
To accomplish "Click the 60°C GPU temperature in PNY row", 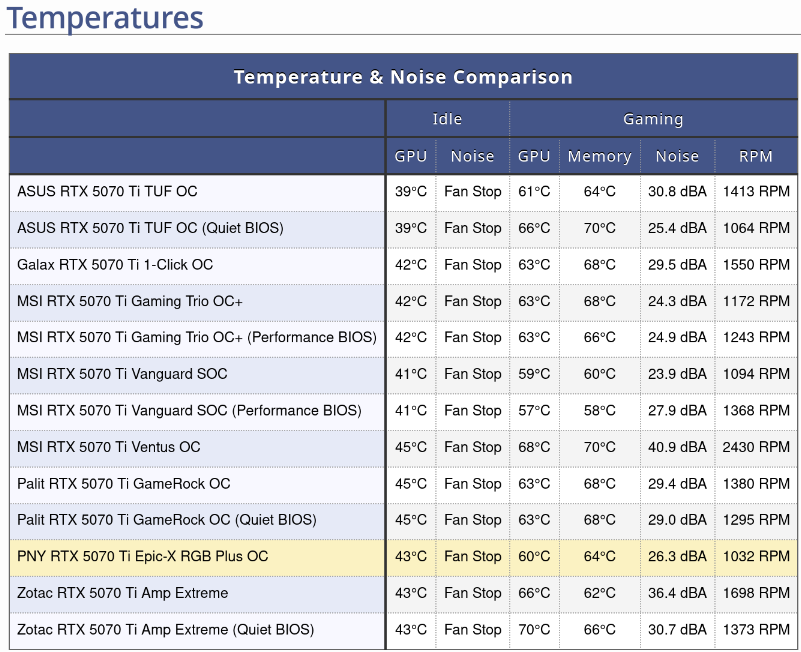I will [x=534, y=556].
